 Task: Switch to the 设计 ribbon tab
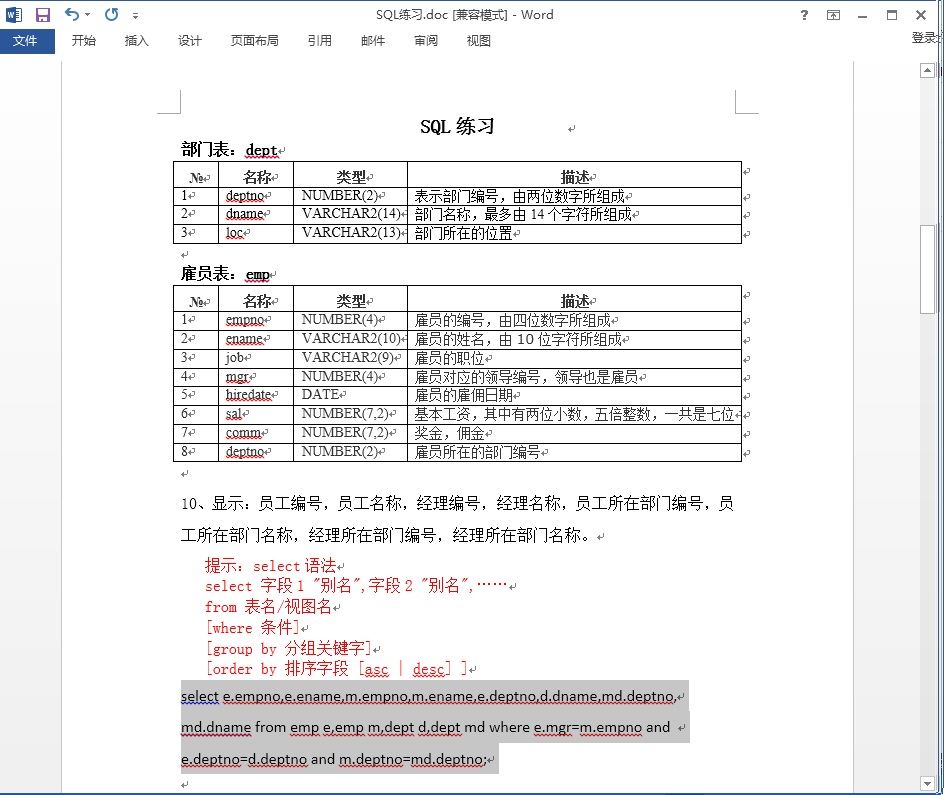(189, 40)
